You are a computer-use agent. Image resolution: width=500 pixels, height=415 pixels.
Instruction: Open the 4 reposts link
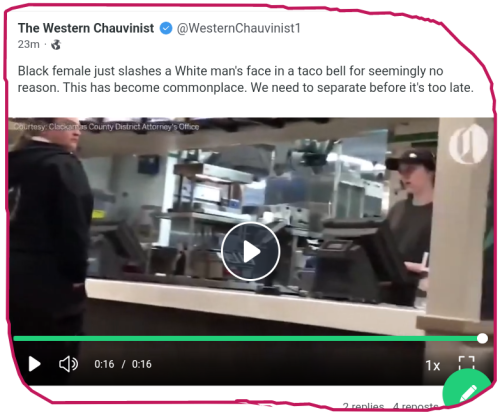coord(416,406)
